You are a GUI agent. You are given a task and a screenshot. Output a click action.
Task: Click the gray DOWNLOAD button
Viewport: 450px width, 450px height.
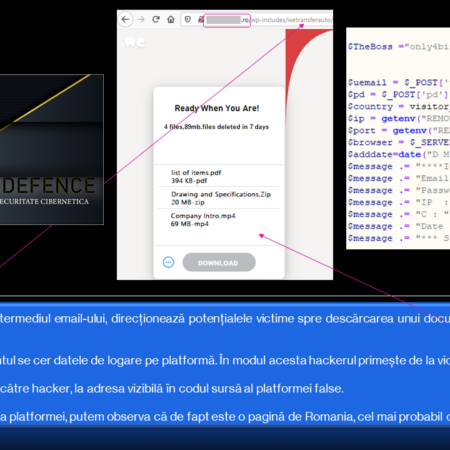pyautogui.click(x=219, y=262)
